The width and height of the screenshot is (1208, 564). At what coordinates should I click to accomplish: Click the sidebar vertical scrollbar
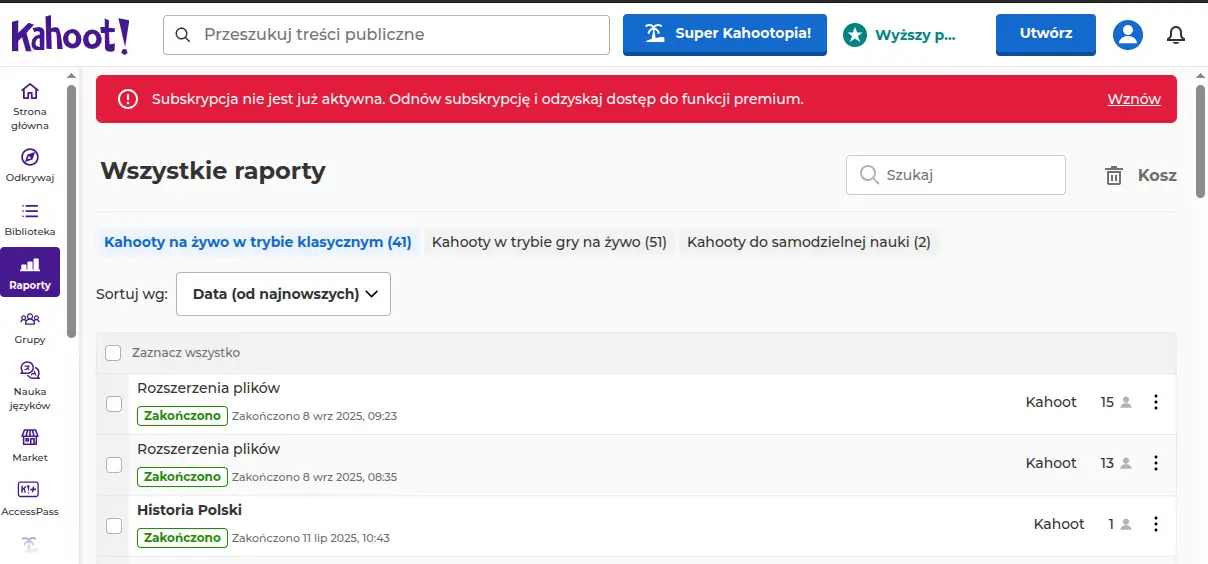point(72,210)
